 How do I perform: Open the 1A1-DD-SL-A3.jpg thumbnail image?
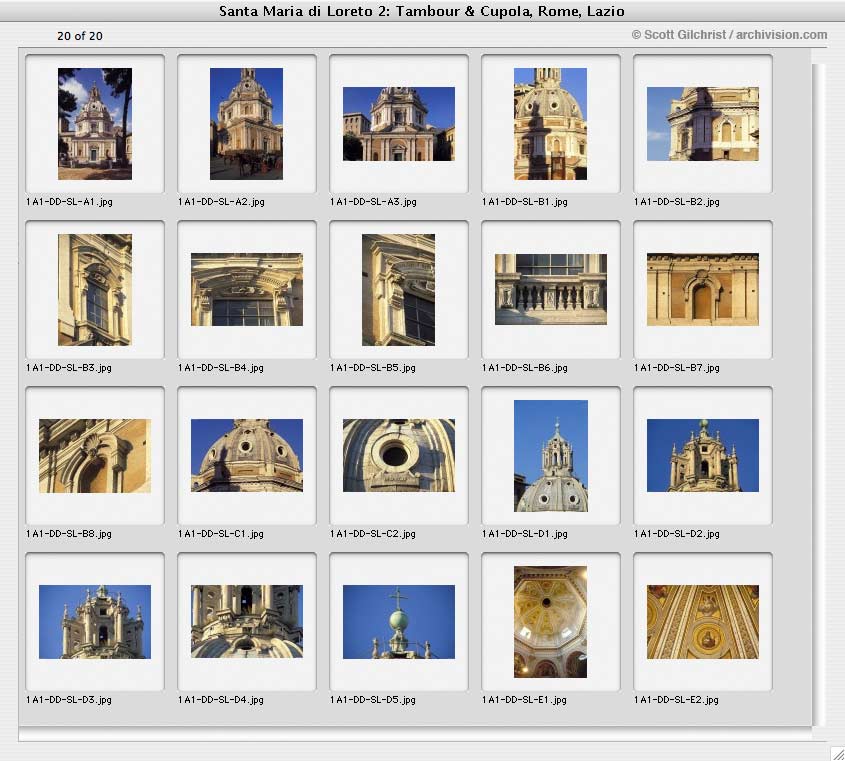pos(399,124)
